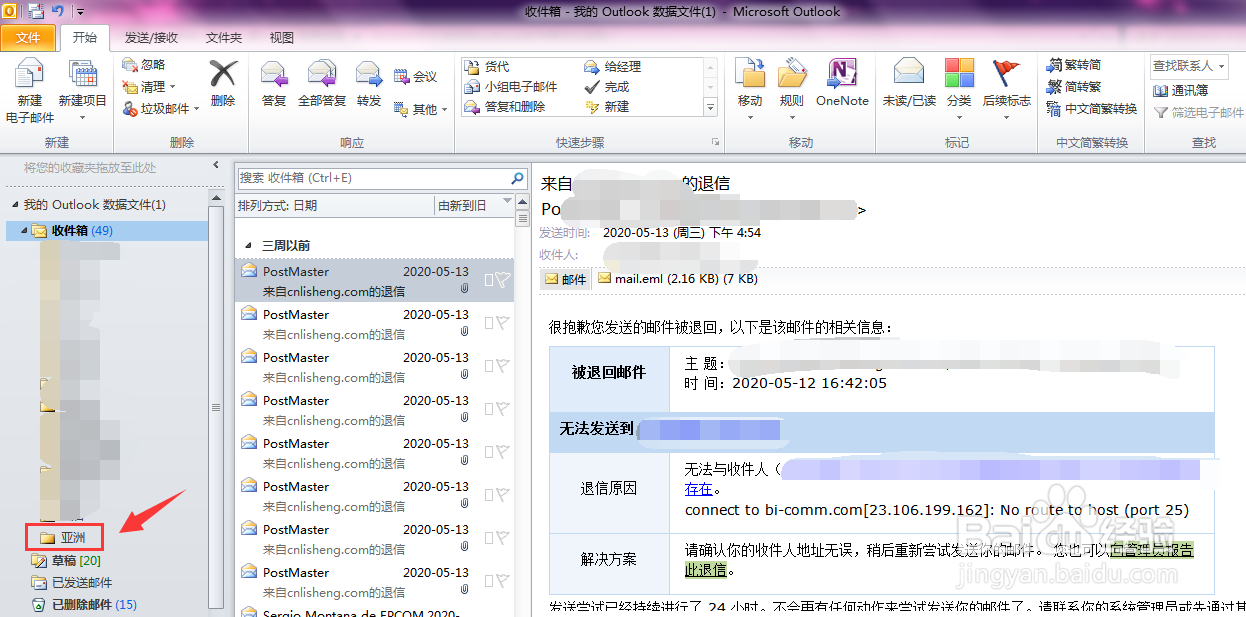Select the To Manager (给经理) quick step
The height and width of the screenshot is (617, 1246).
[x=613, y=67]
